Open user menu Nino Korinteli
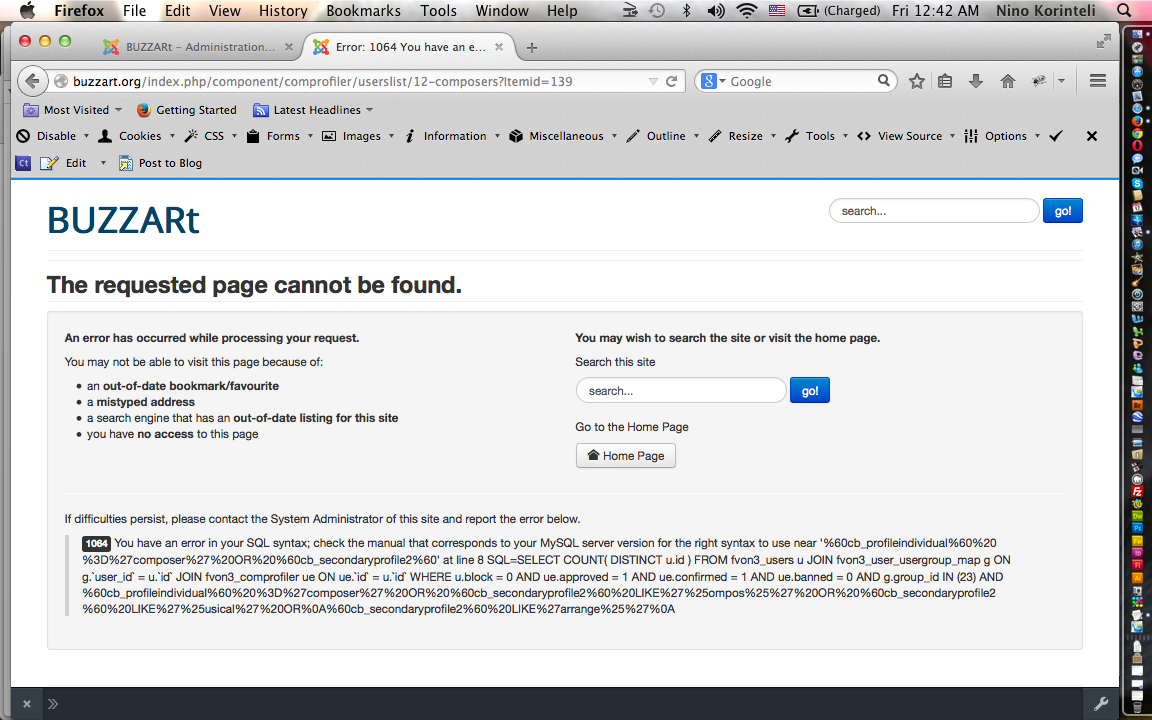The height and width of the screenshot is (720, 1152). click(1045, 10)
